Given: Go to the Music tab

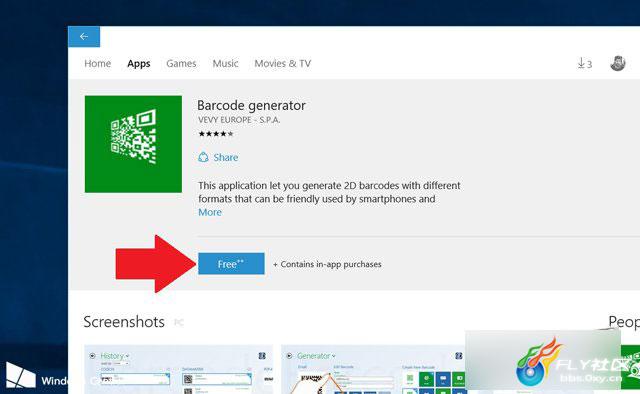Looking at the screenshot, I should [225, 64].
